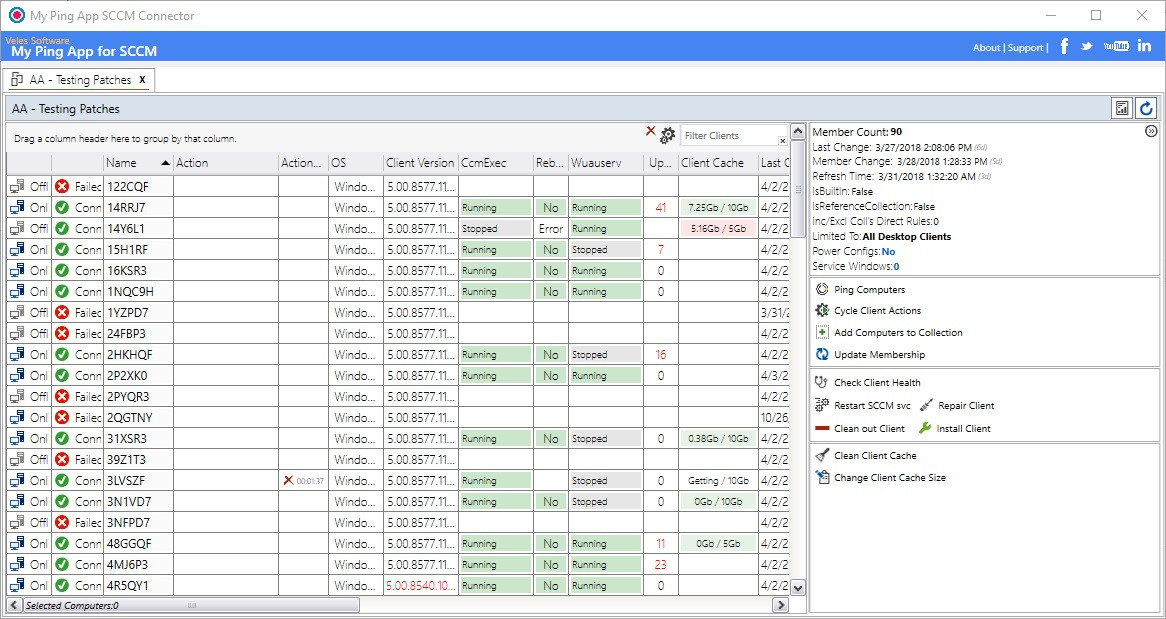Viewport: 1166px width, 619px height.
Task: Open the Facebook page icon
Action: coord(1064,46)
